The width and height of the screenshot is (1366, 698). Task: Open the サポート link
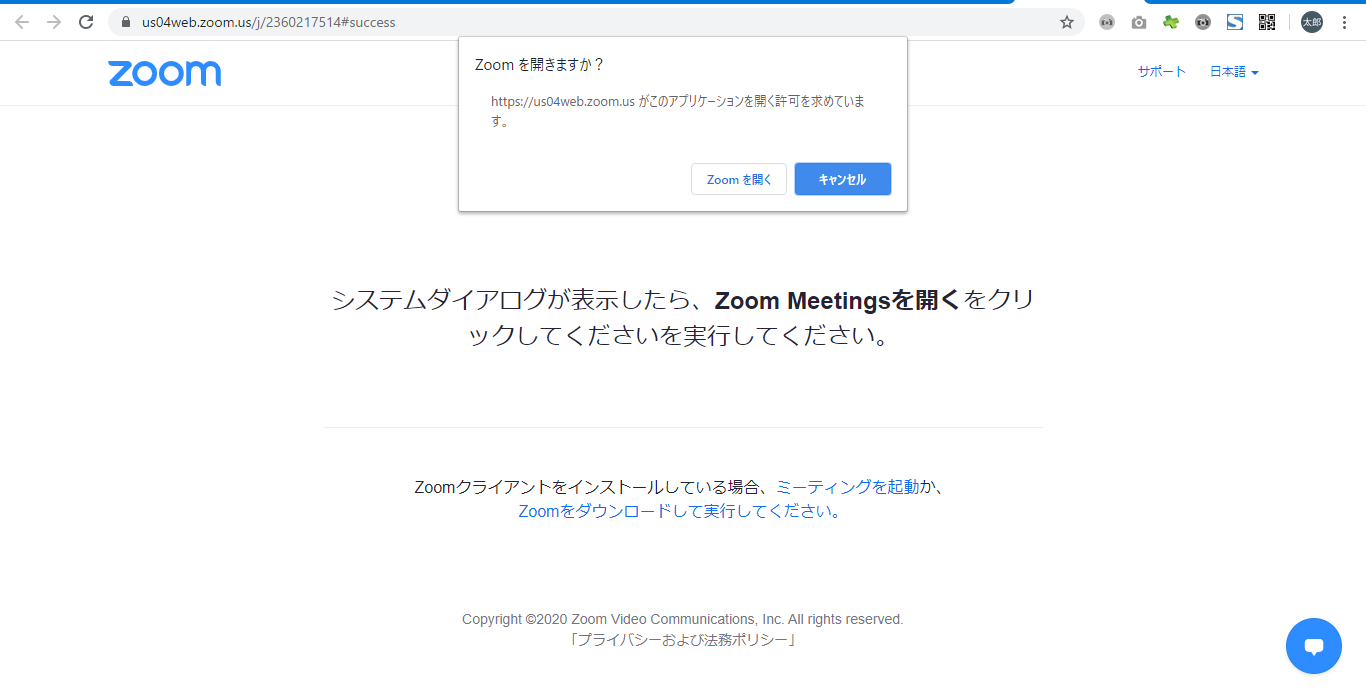coord(1162,72)
